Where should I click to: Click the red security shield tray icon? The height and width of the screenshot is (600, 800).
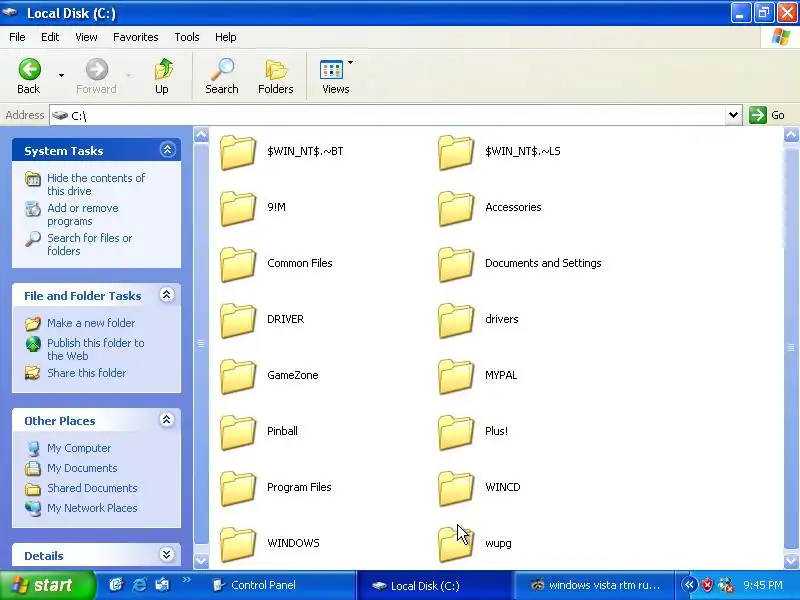click(x=707, y=585)
